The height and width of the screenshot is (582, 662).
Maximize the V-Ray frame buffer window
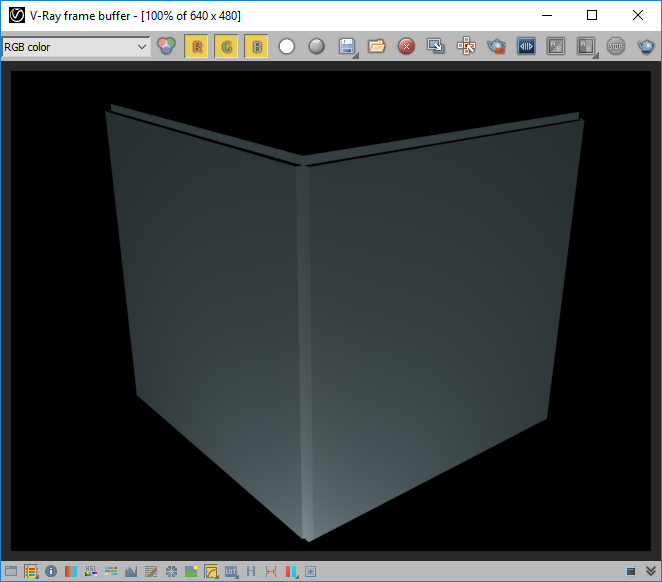[x=592, y=16]
